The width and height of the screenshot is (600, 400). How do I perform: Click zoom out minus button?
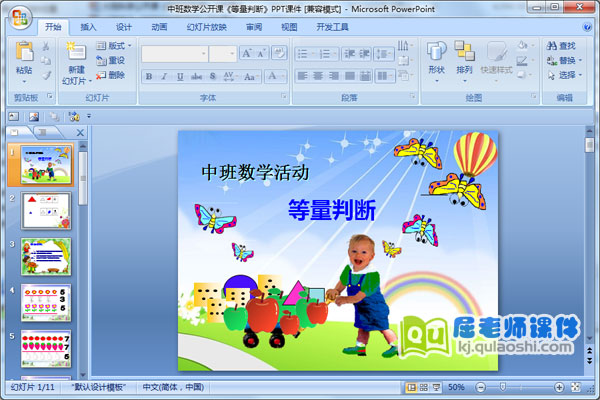pyautogui.click(x=481, y=388)
